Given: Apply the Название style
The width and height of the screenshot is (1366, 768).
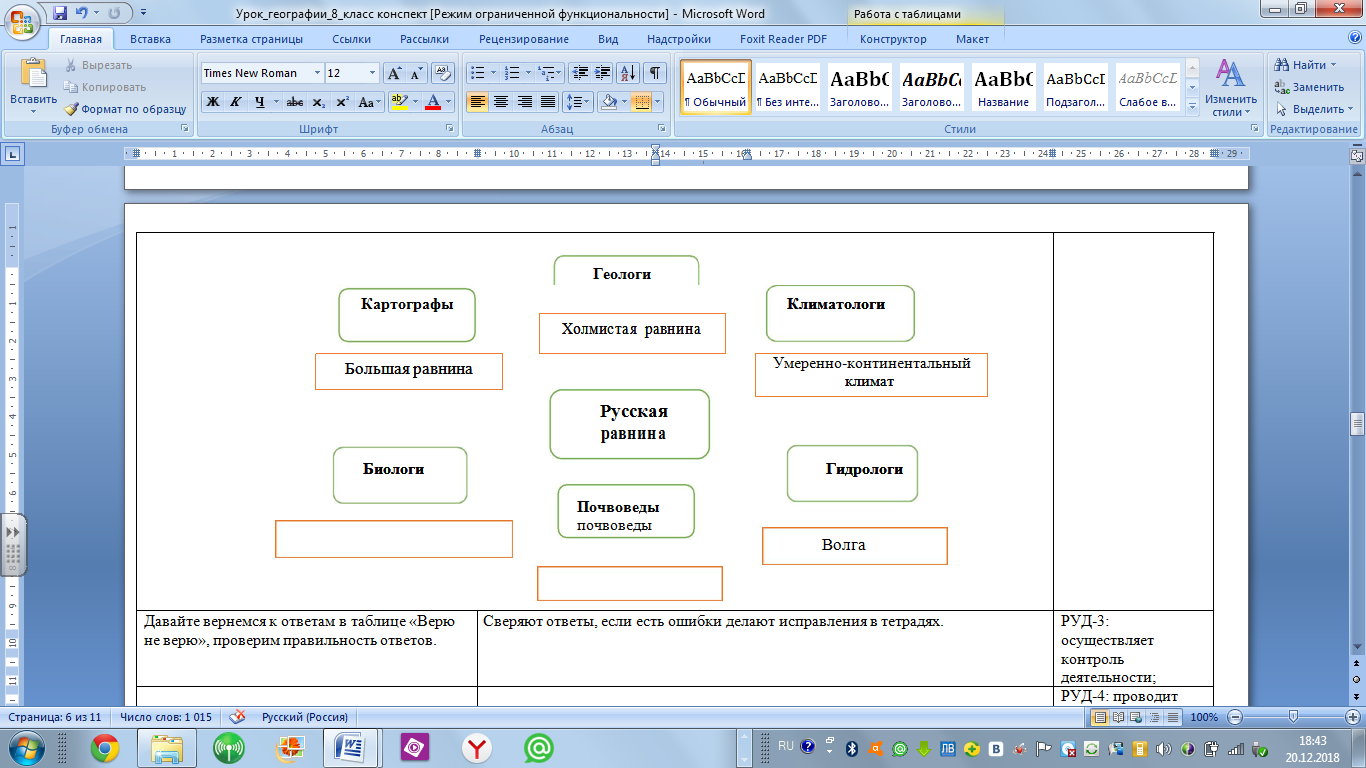Looking at the screenshot, I should point(1003,87).
